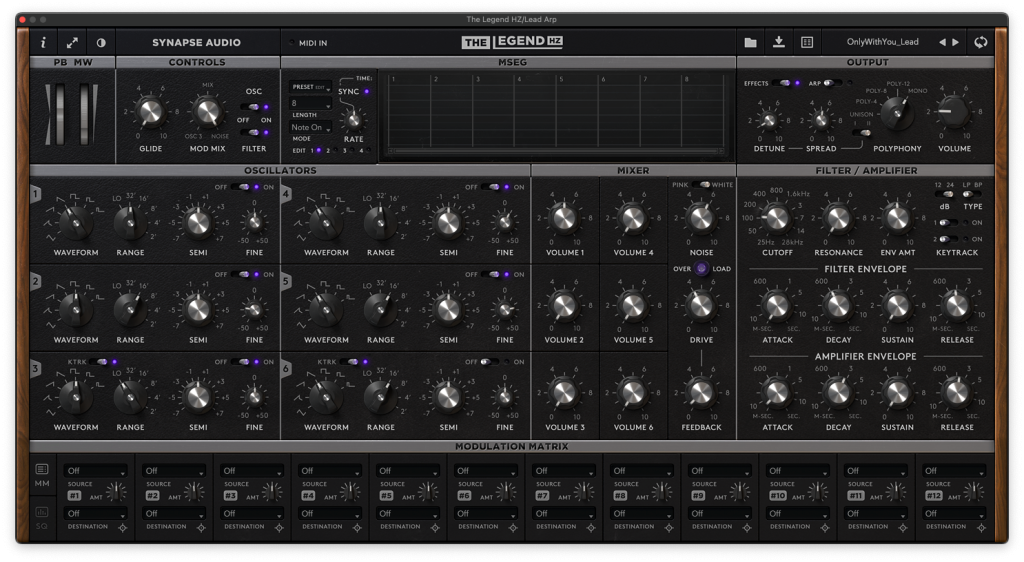Click the oscillator 4 number tag
The height and width of the screenshot is (562, 1024).
pyautogui.click(x=286, y=194)
